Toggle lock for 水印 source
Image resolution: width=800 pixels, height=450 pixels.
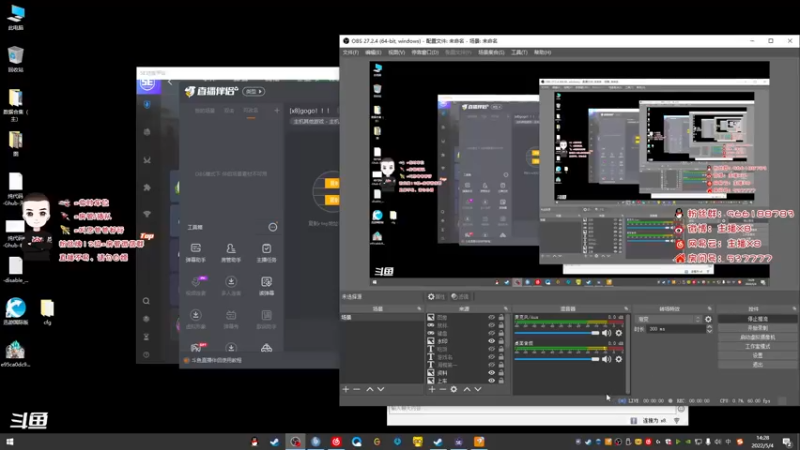point(501,341)
